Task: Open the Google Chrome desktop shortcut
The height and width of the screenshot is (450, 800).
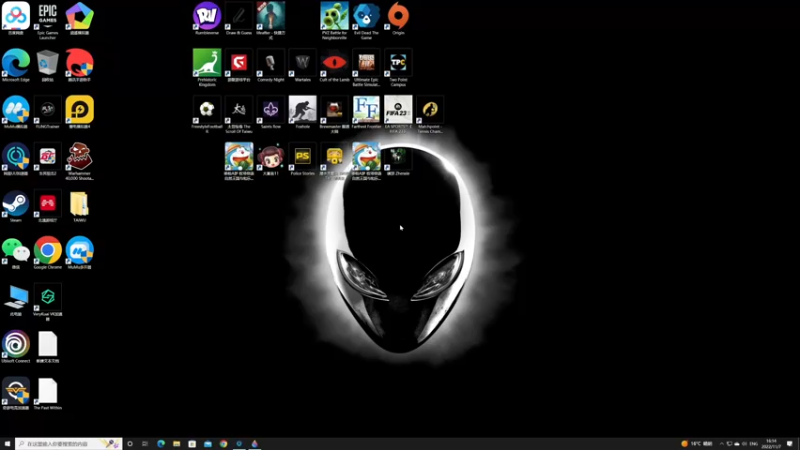Action: pos(47,253)
